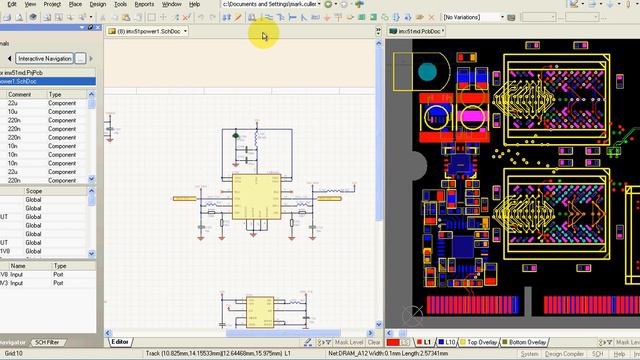Click the Paste icon in the toolbar
Screen dimensions: 640x360
click(126, 18)
